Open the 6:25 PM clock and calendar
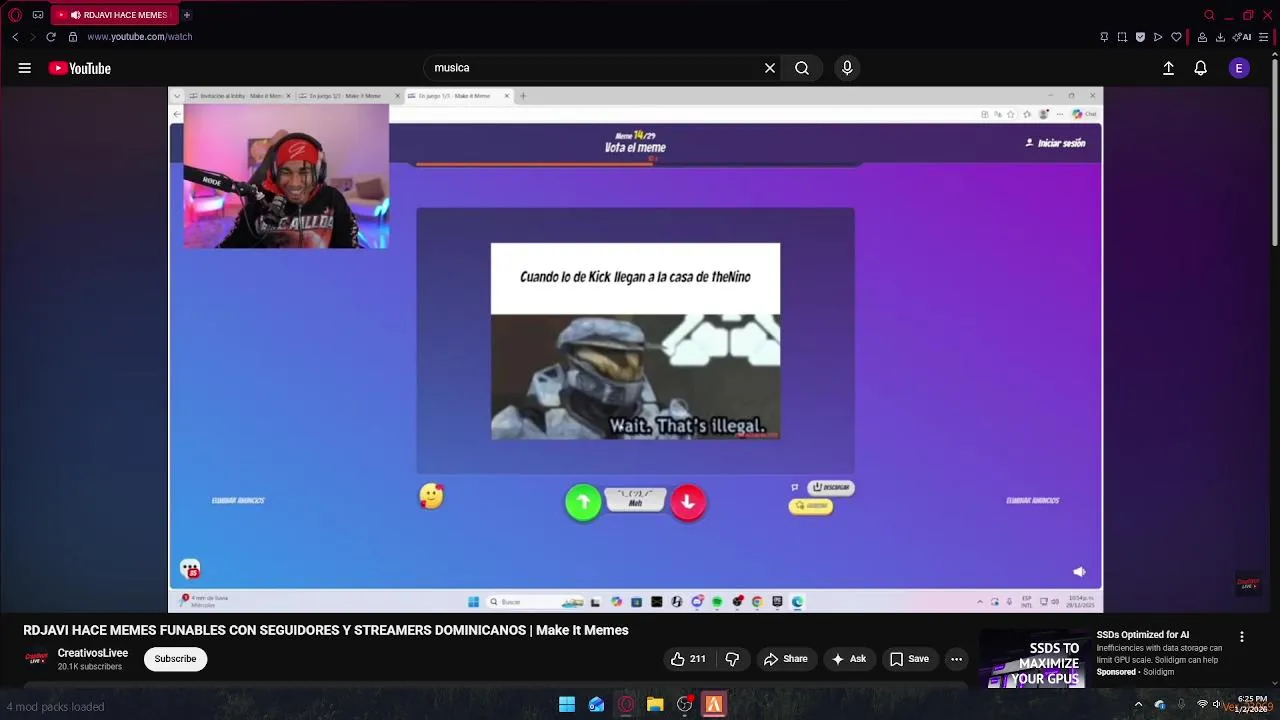Screen dimensions: 1280x720 pyautogui.click(x=1253, y=704)
